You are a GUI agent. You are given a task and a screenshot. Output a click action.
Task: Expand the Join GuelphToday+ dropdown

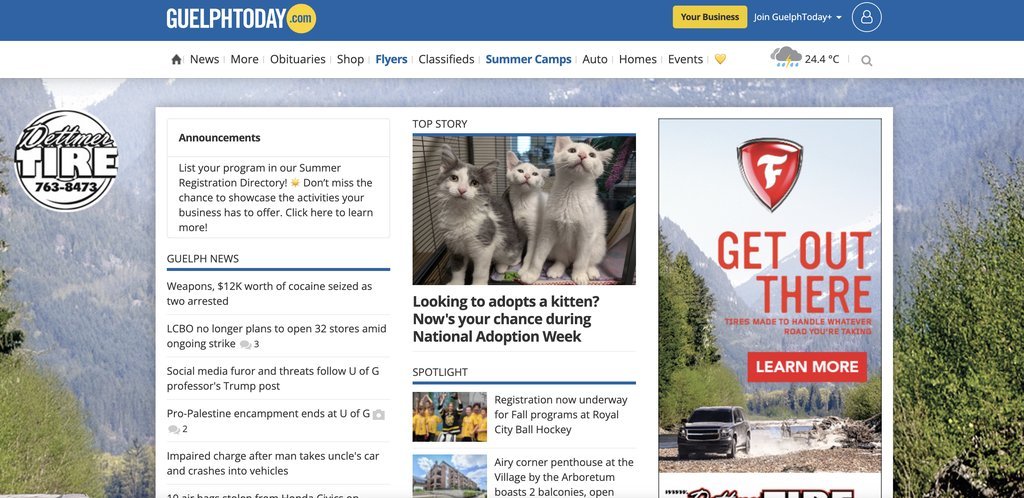797,17
